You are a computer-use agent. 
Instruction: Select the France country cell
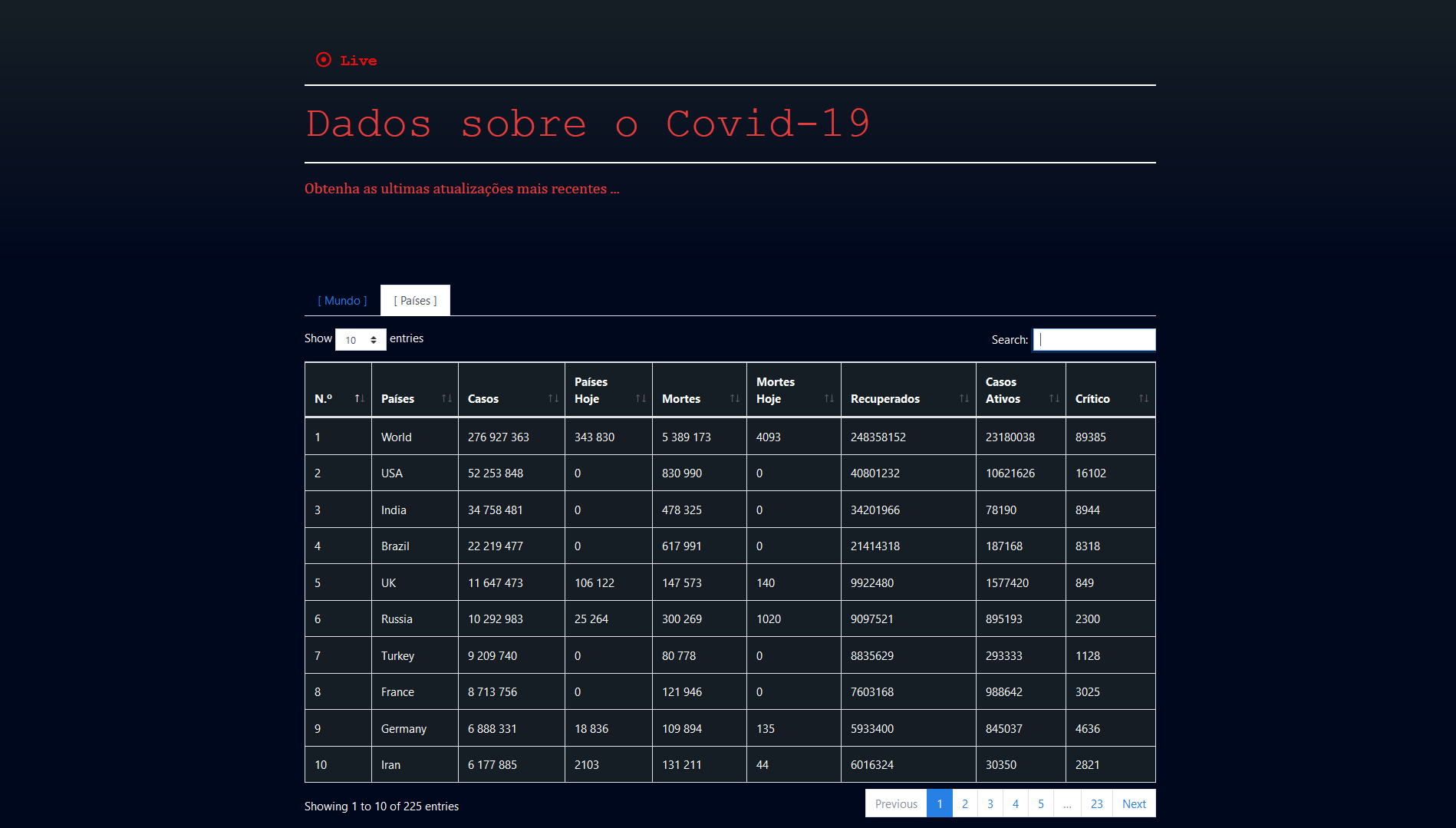pyautogui.click(x=415, y=691)
